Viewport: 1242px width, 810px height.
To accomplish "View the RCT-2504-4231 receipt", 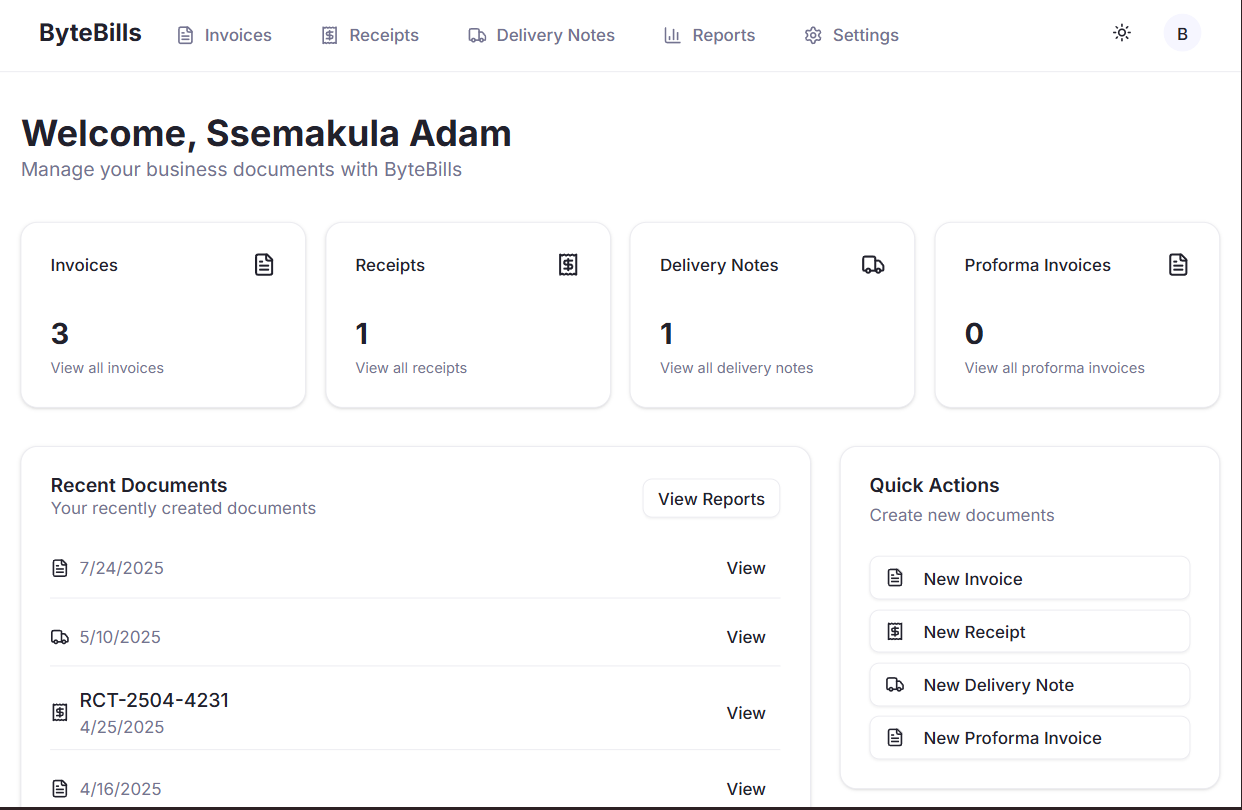I will pos(745,713).
